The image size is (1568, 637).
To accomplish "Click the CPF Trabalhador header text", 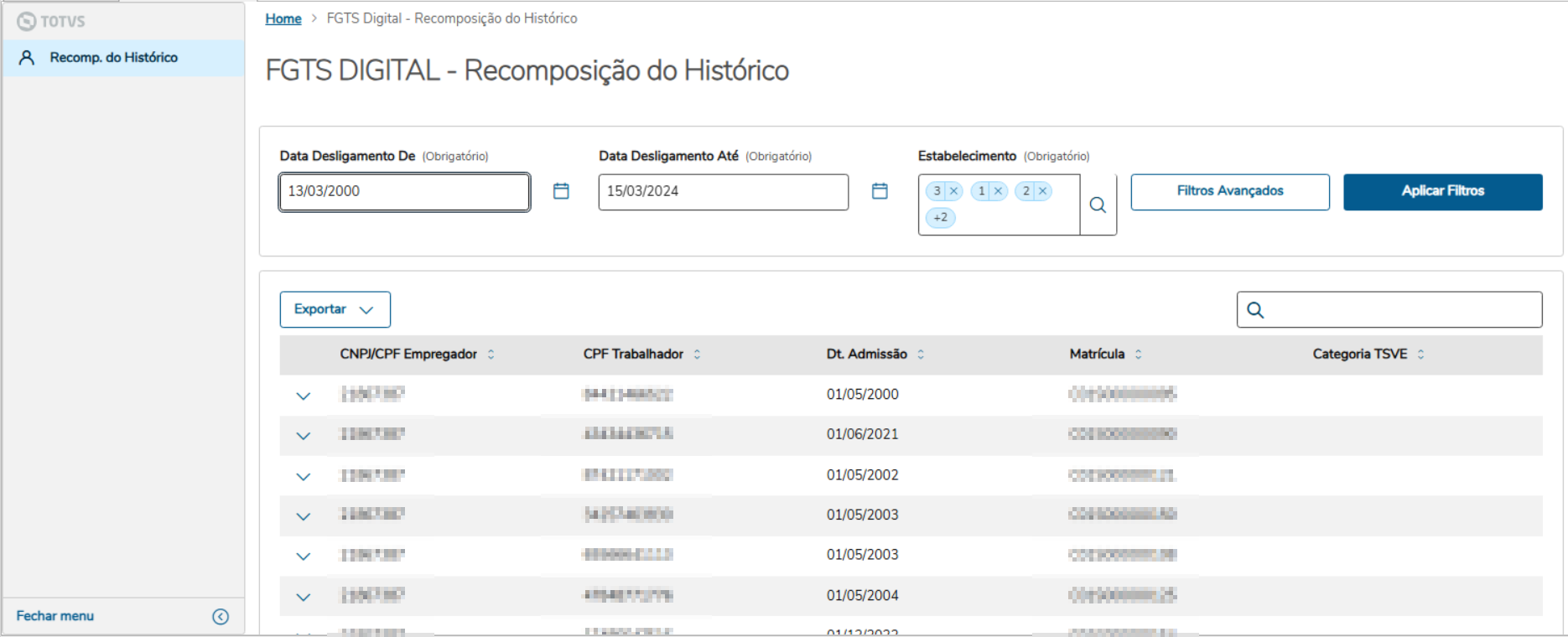I will tap(633, 355).
